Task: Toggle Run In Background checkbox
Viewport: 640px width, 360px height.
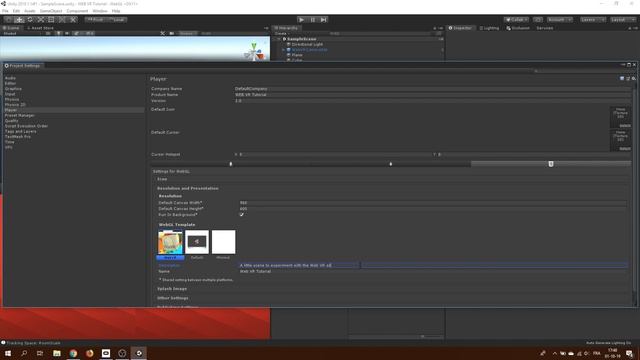Action: point(242,214)
